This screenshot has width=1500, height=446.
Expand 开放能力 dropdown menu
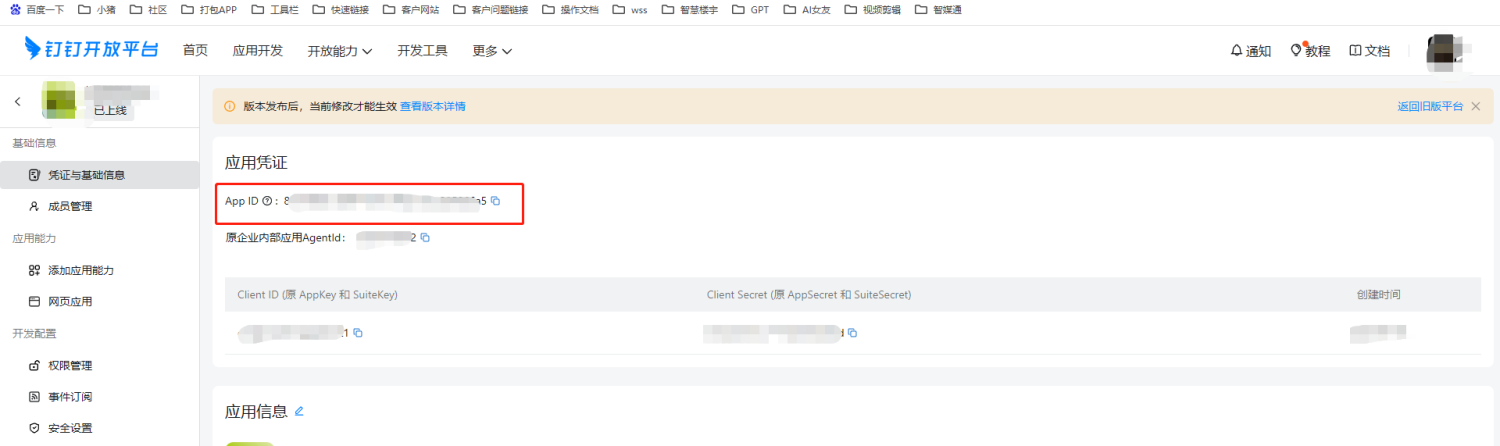[340, 51]
